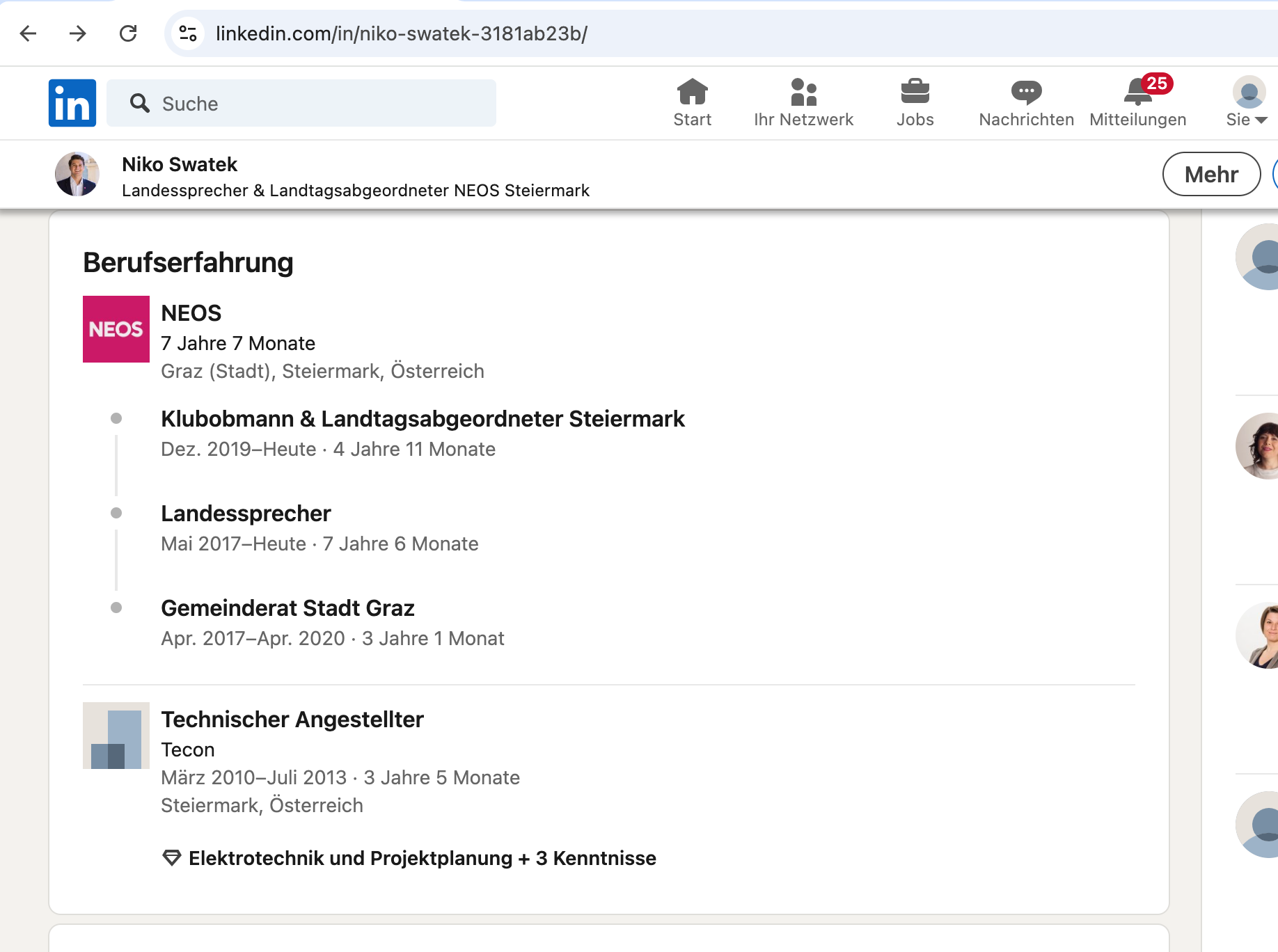Click the 7 Jahre 7 Monate duration text

(x=238, y=344)
